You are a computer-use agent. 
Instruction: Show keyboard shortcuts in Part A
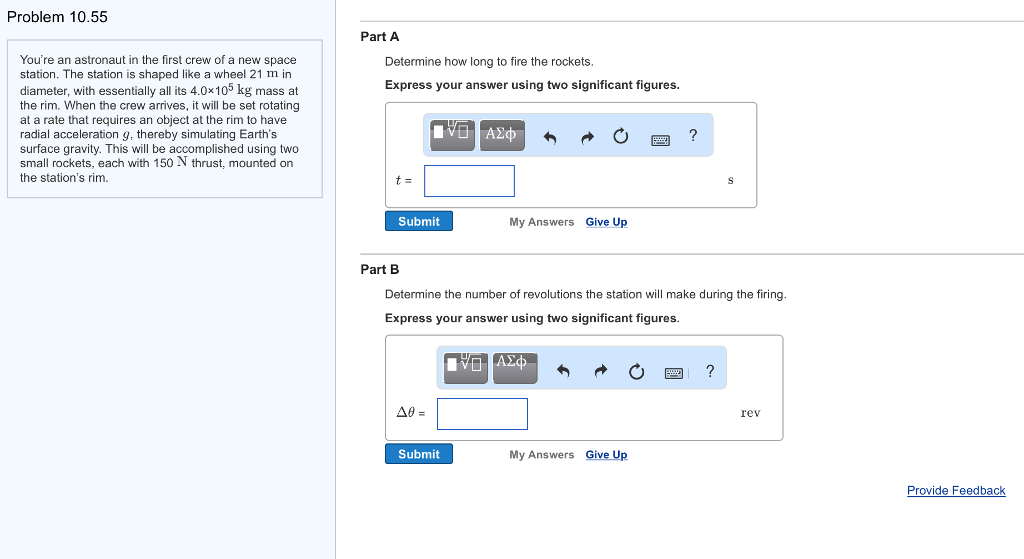660,140
